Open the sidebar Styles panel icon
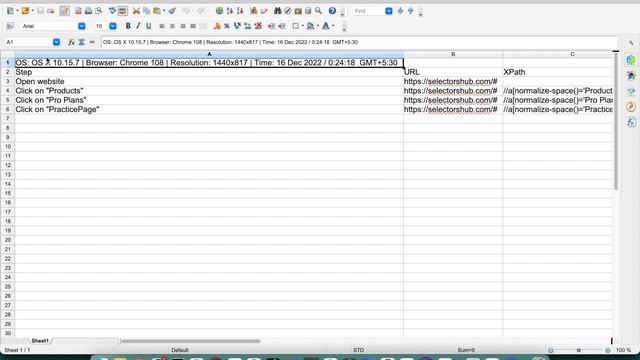The height and width of the screenshot is (360, 640). [x=631, y=76]
